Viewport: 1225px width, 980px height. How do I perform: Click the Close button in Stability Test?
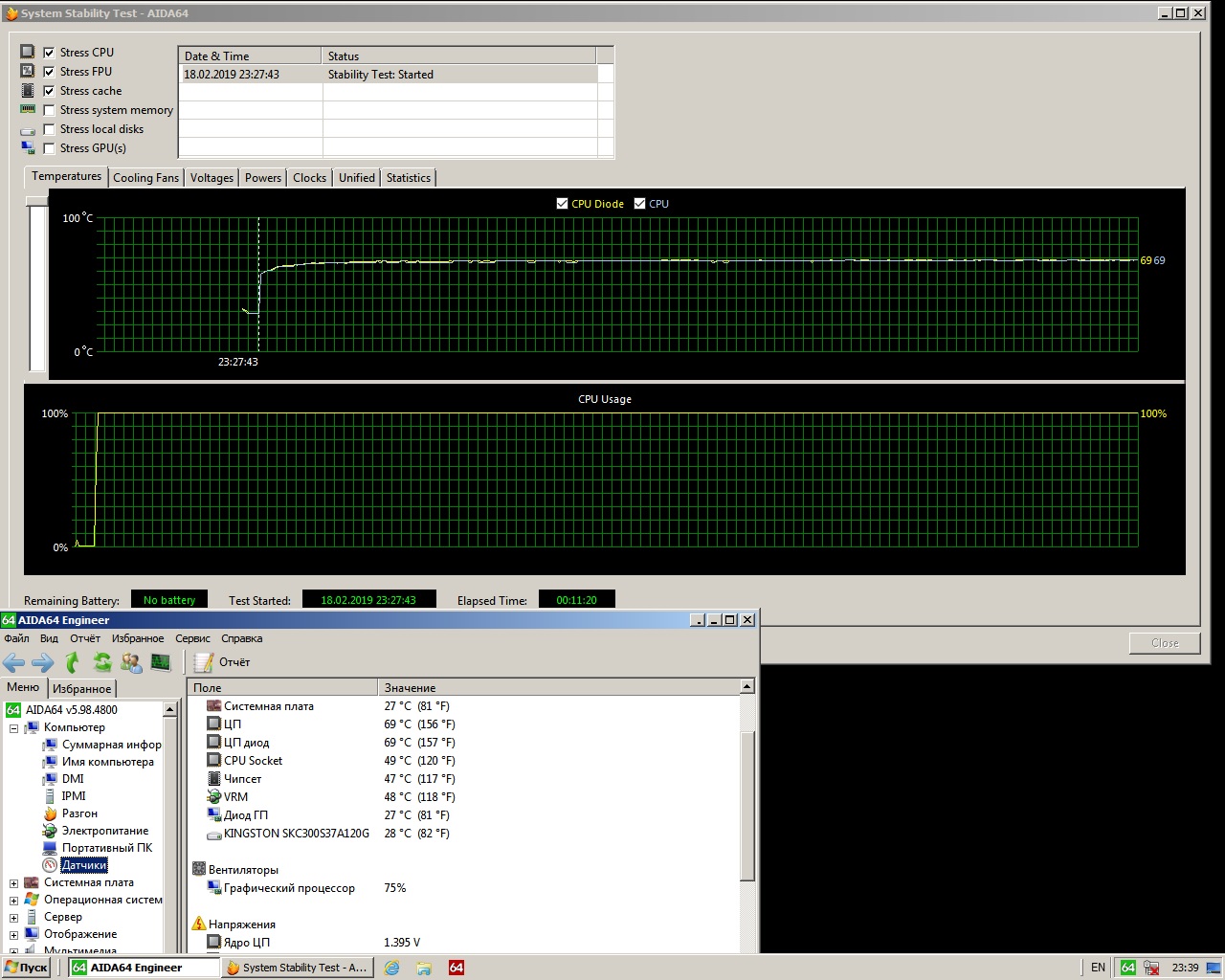1165,643
